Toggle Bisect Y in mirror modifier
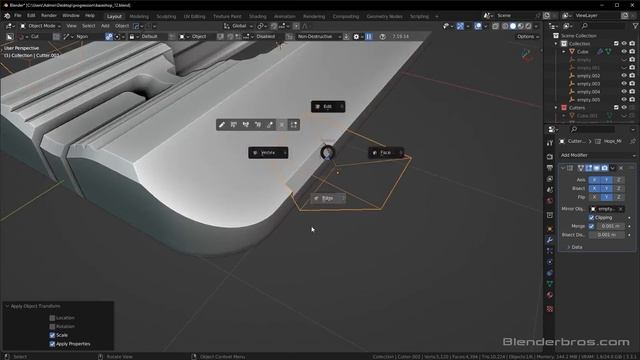 click(607, 188)
